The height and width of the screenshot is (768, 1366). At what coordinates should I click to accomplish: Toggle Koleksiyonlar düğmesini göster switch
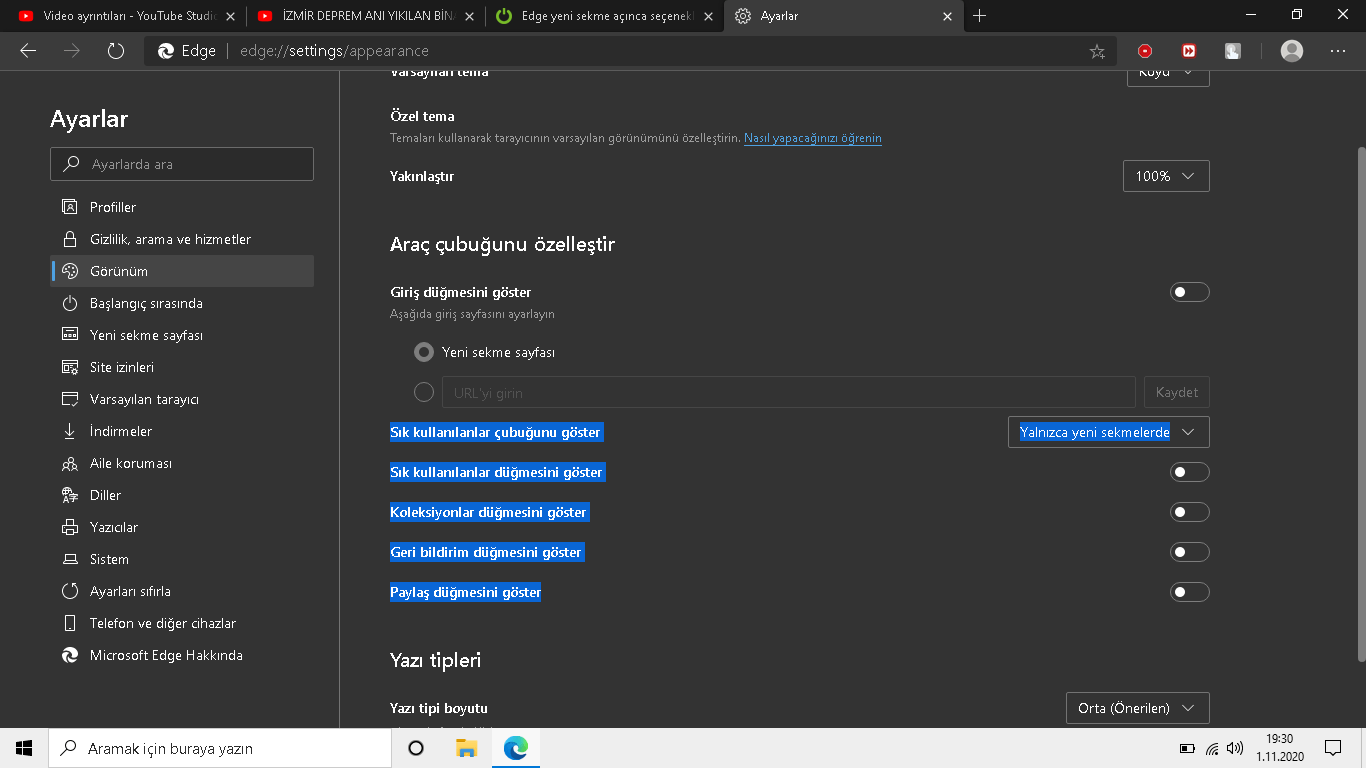click(1190, 512)
